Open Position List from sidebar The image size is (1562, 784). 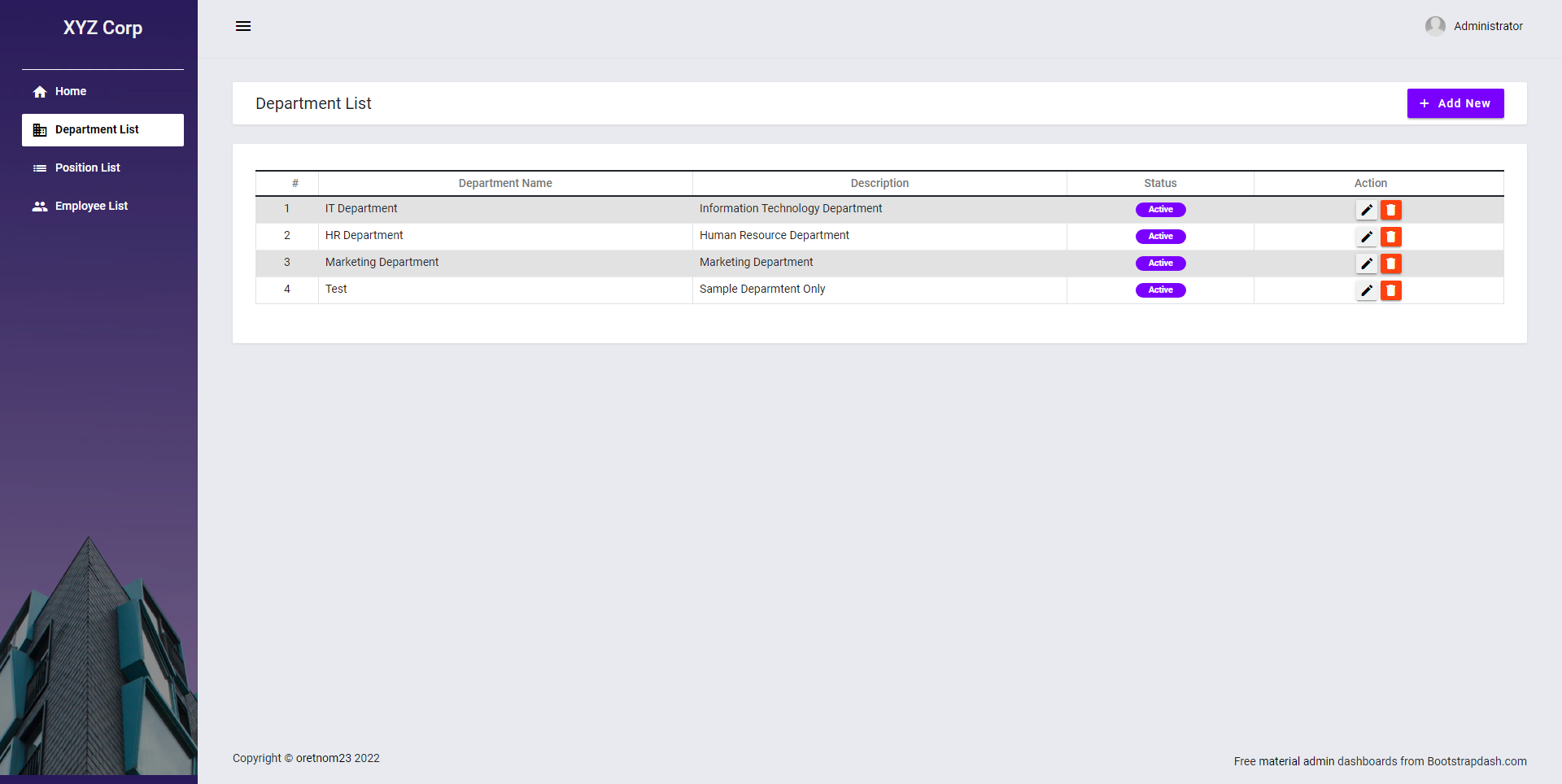[87, 168]
